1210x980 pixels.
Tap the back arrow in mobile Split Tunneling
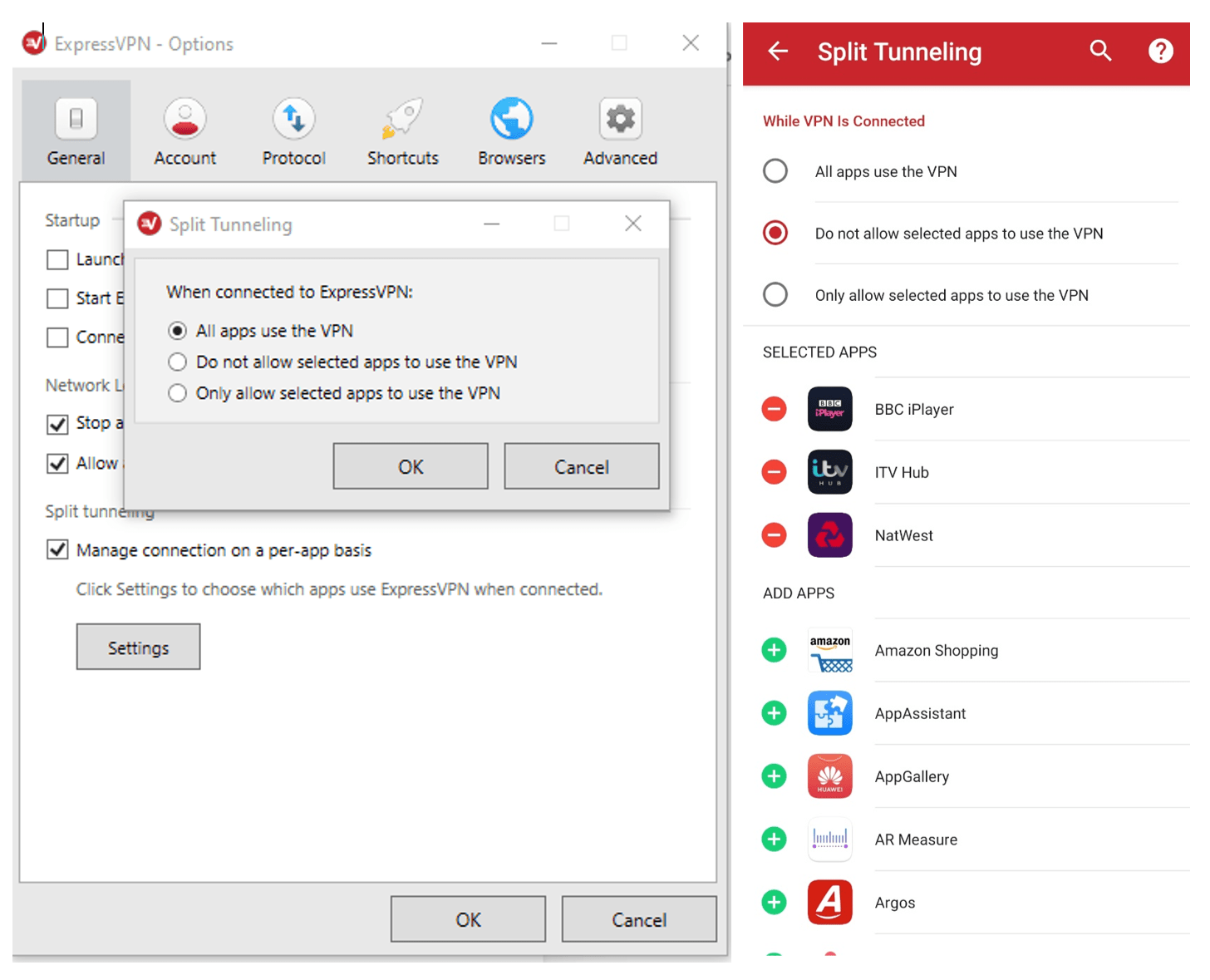[x=778, y=52]
